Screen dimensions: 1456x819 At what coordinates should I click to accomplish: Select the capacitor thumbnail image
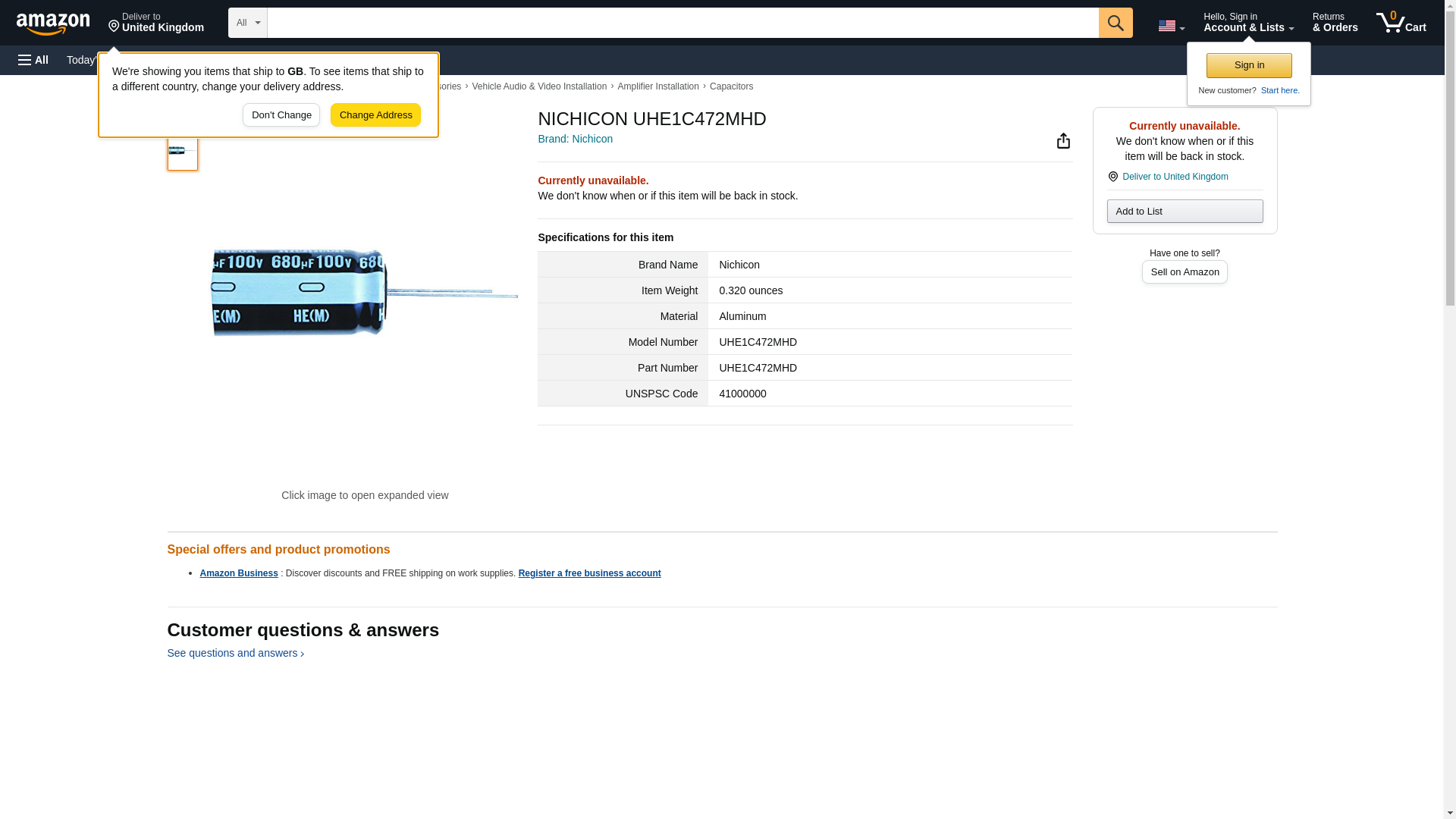coord(182,151)
